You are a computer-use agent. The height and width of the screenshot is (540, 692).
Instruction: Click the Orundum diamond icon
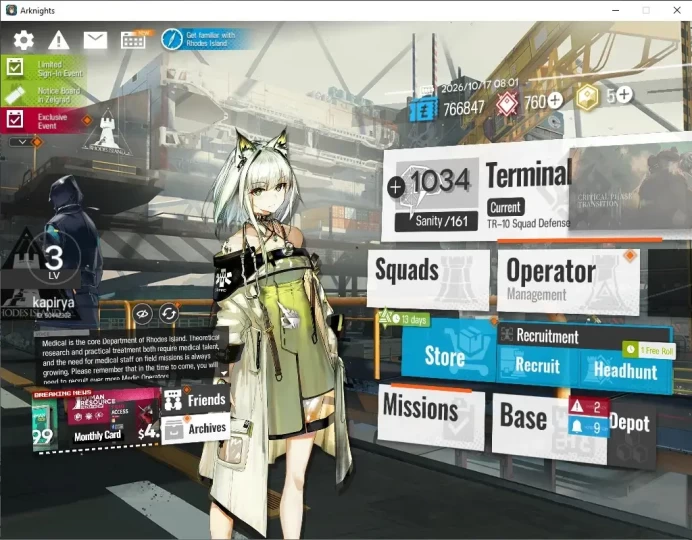click(508, 105)
